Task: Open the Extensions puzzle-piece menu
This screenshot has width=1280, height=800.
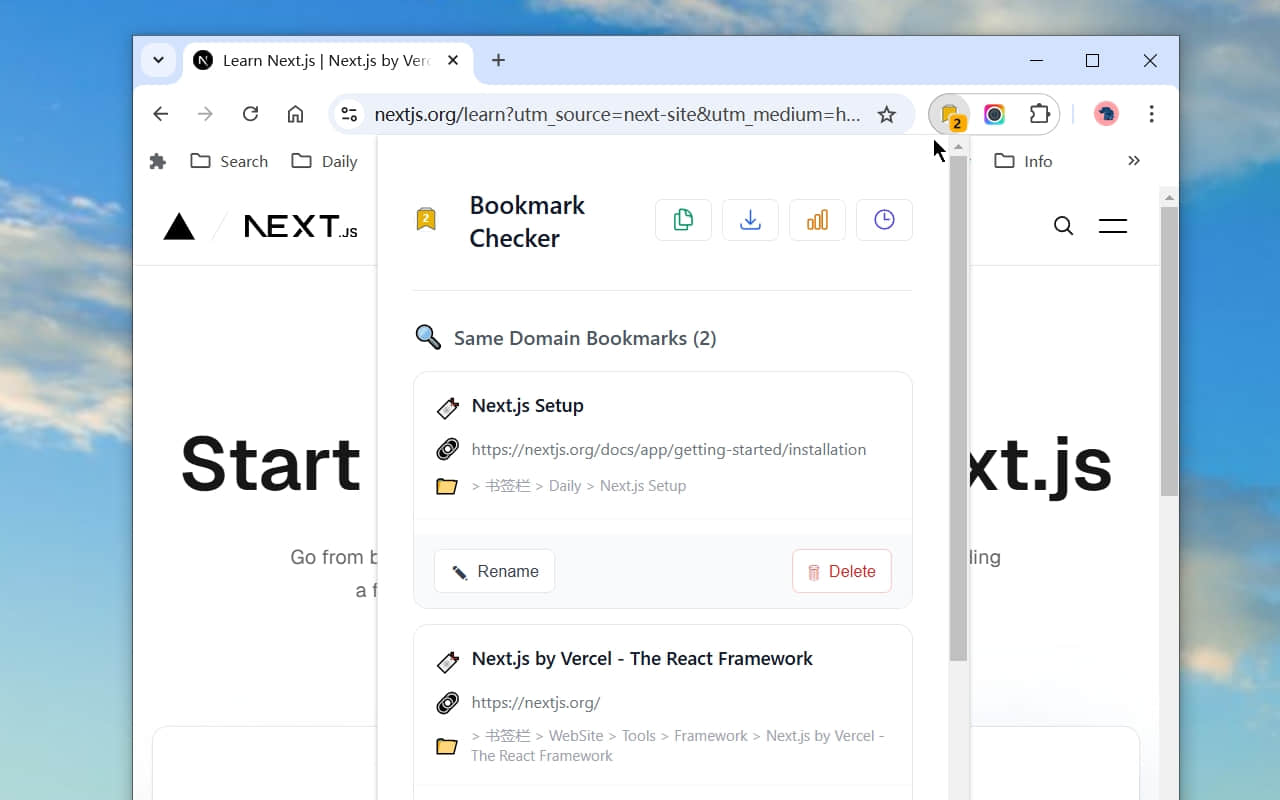Action: tap(1040, 114)
